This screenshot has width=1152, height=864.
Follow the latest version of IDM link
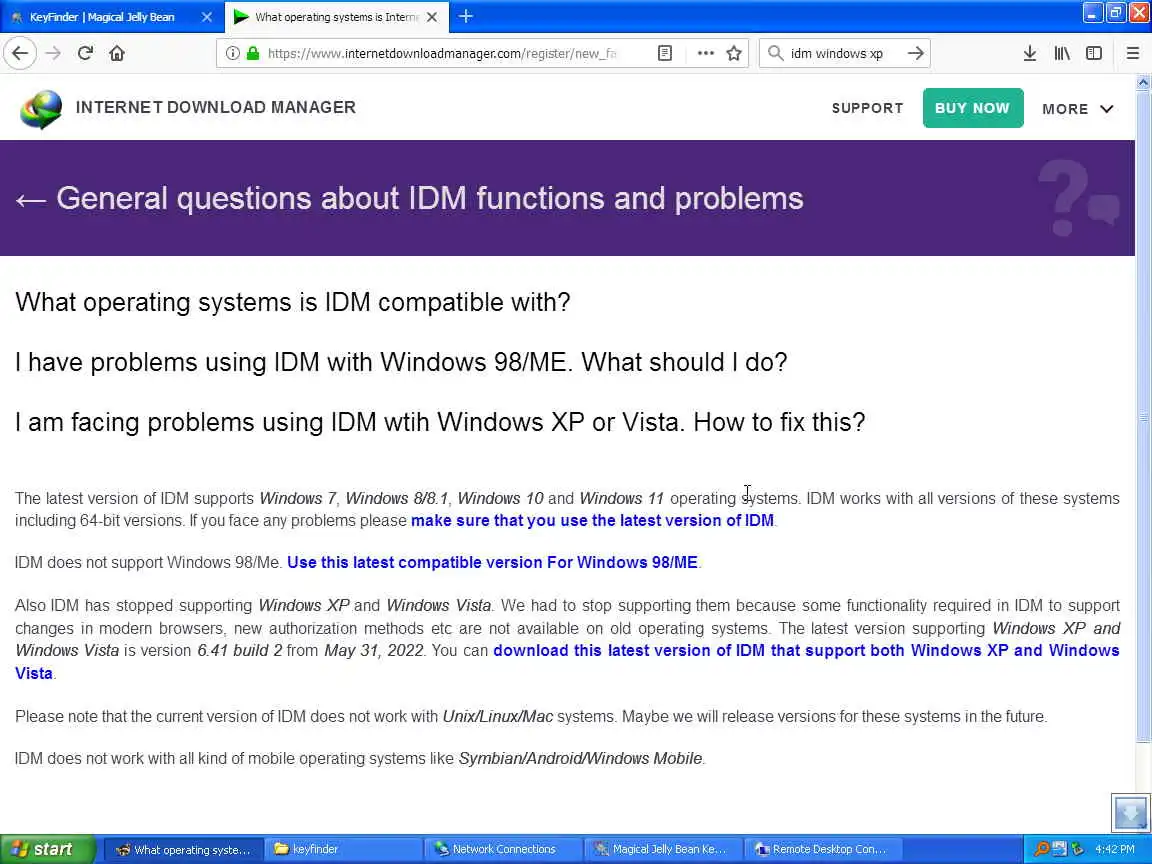click(592, 520)
